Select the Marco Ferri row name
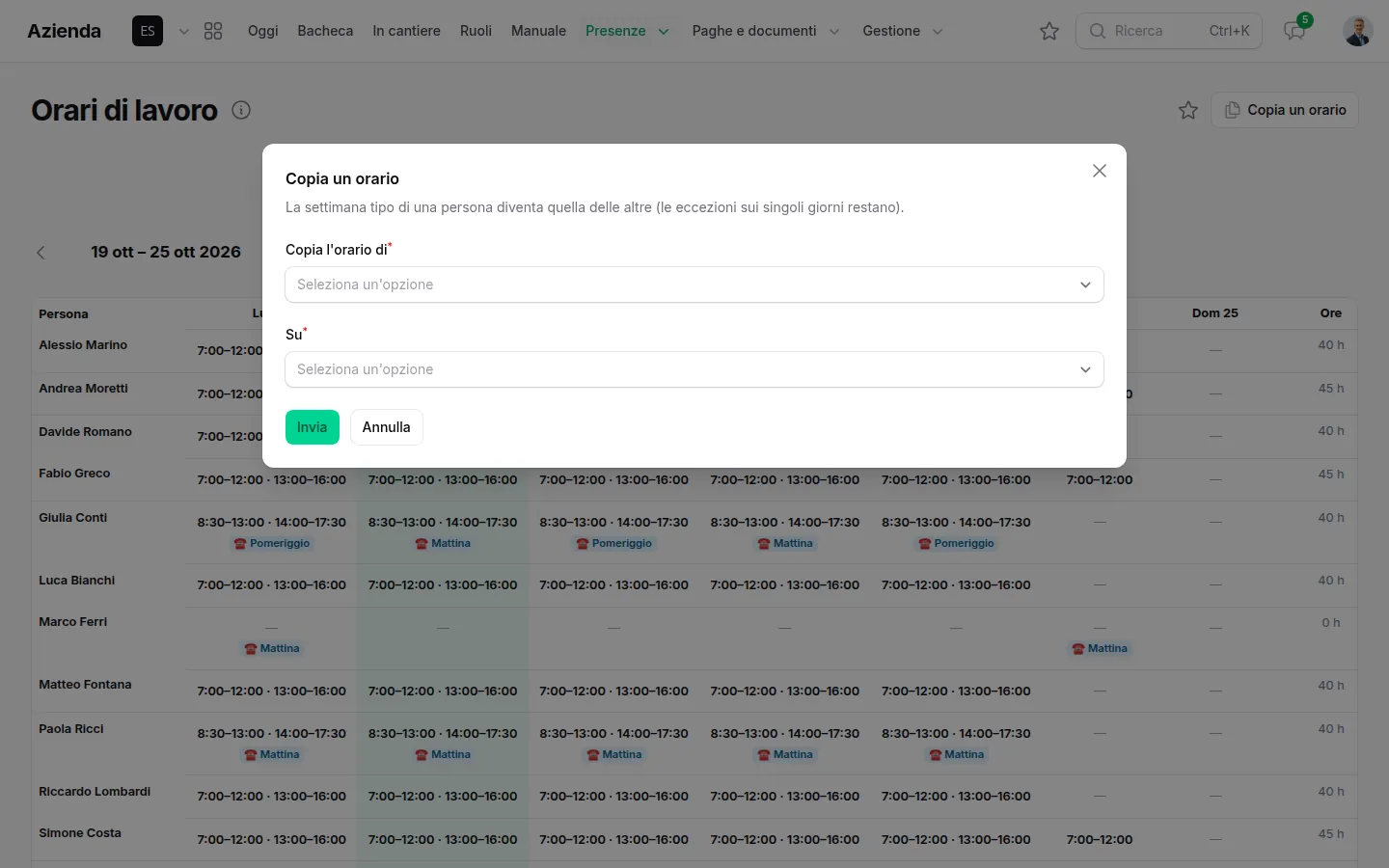 [73, 622]
